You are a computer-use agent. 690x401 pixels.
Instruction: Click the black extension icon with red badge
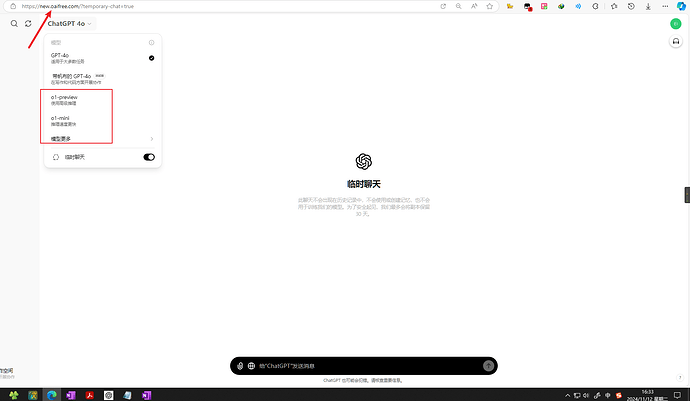[x=528, y=7]
